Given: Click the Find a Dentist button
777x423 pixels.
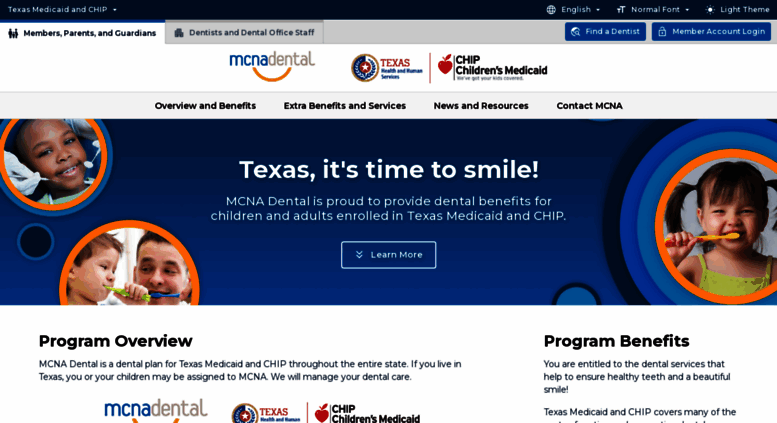Looking at the screenshot, I should pos(605,32).
